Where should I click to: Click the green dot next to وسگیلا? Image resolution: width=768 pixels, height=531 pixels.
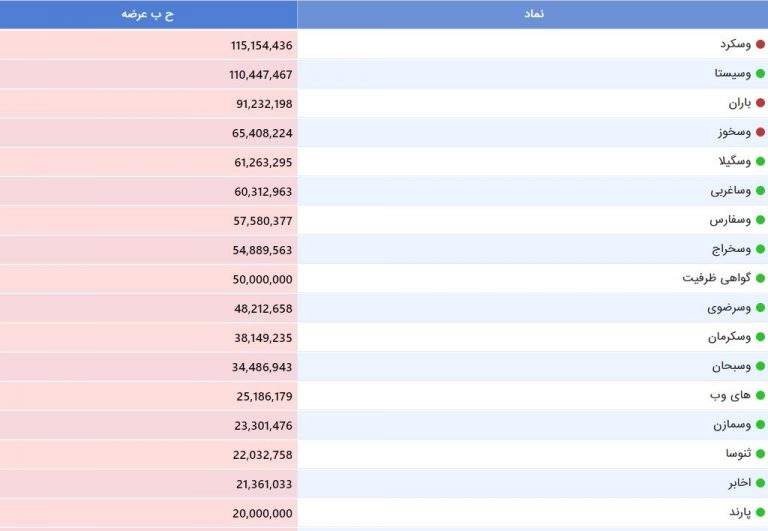point(760,161)
